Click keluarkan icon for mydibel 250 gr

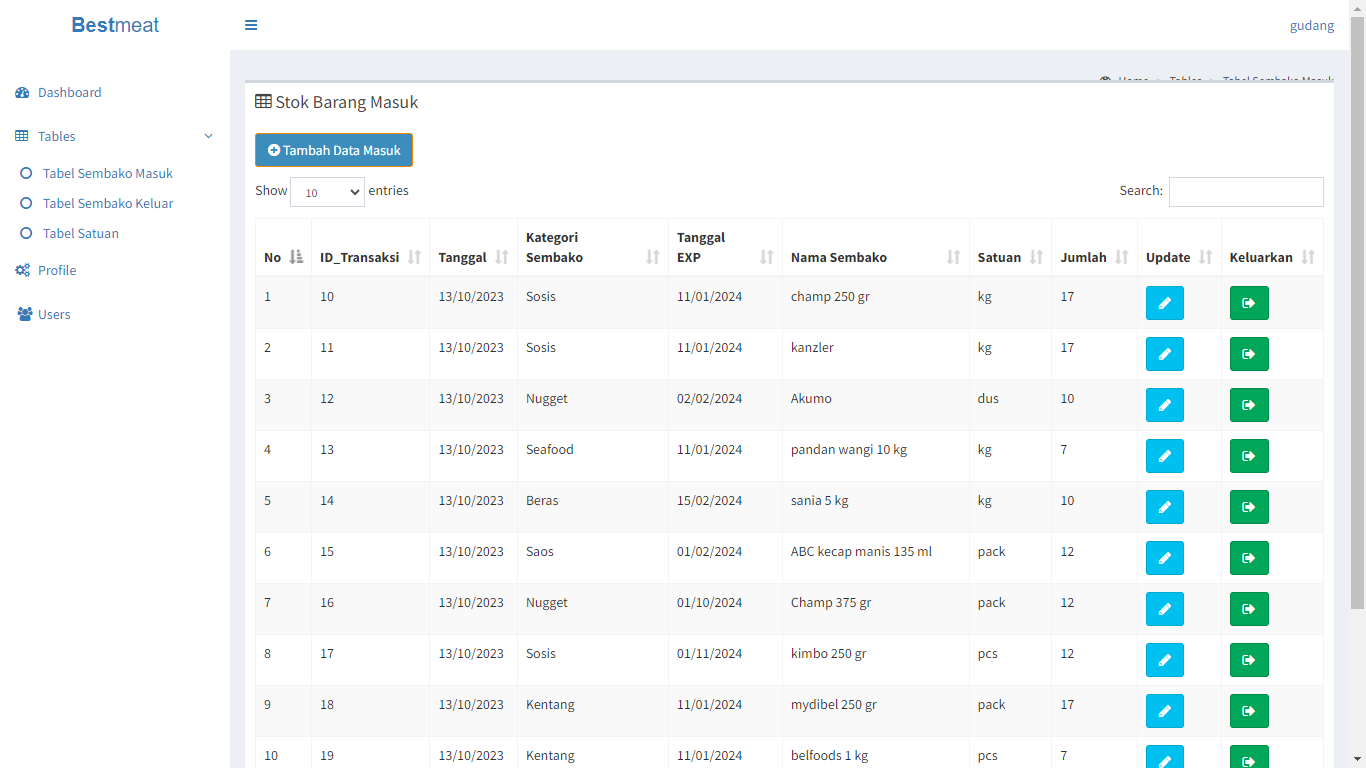coord(1248,711)
